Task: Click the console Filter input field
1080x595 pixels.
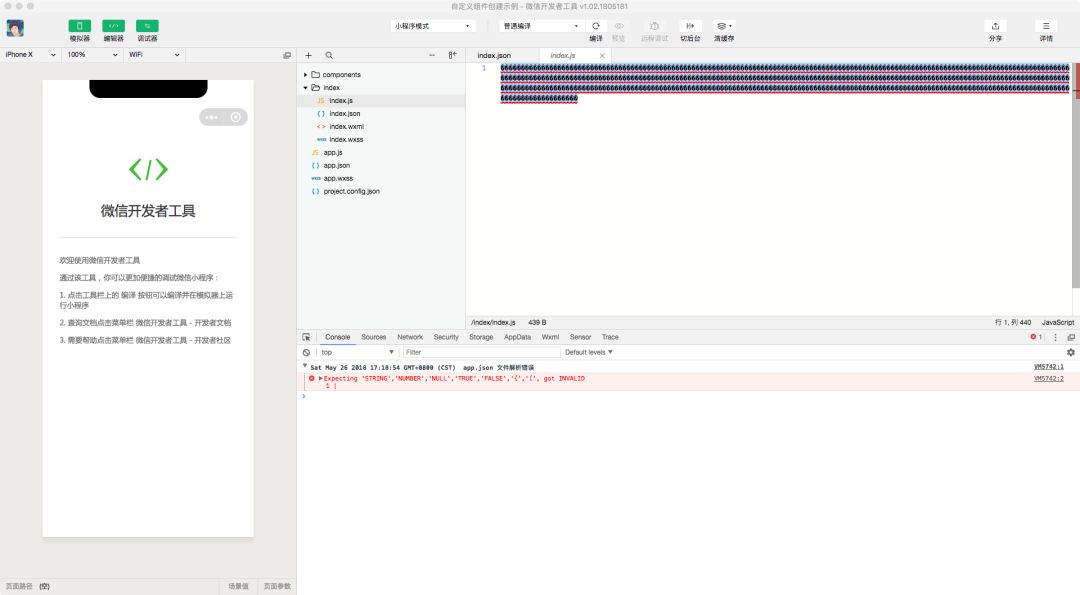Action: pyautogui.click(x=481, y=353)
